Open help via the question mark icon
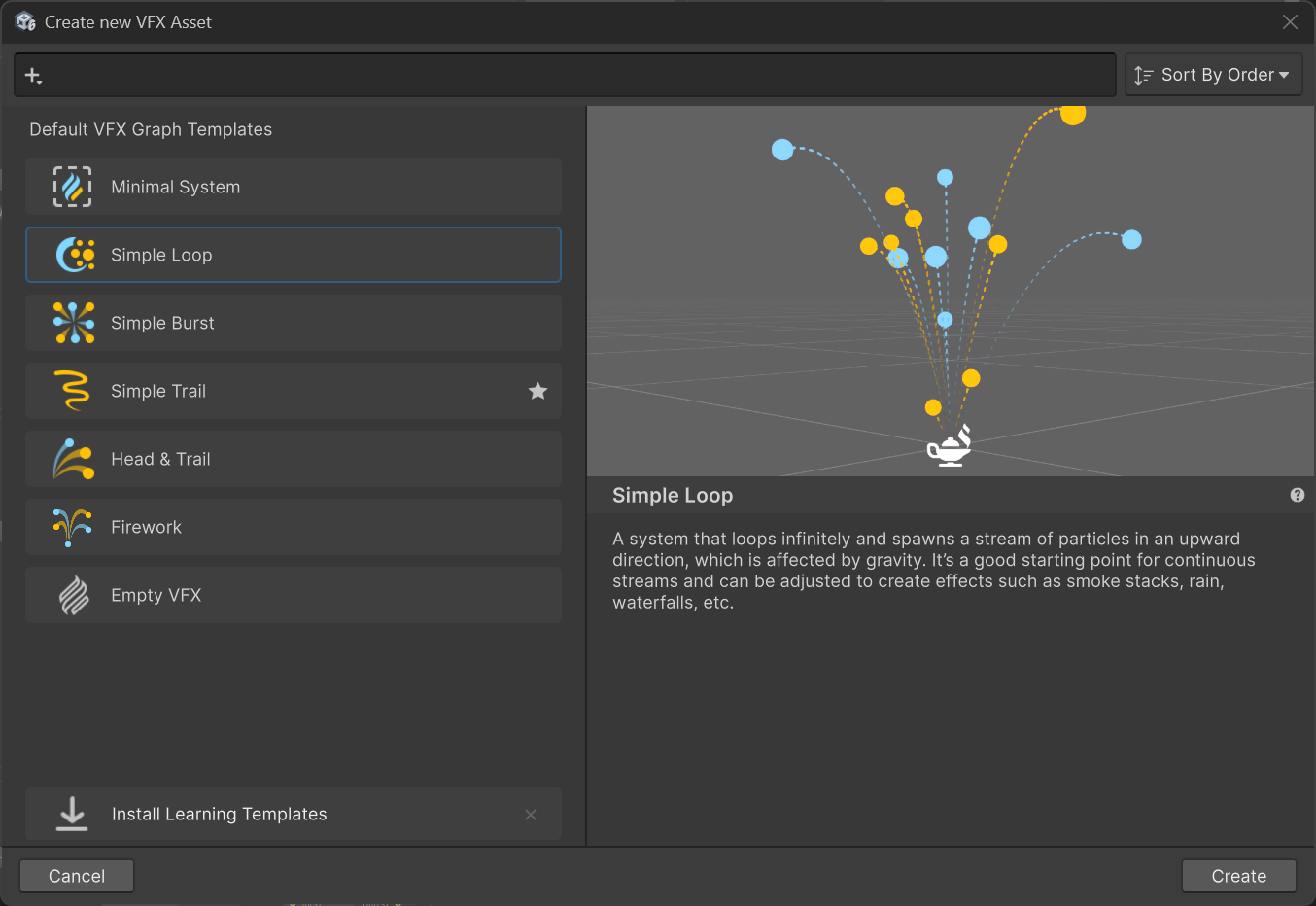 (x=1297, y=495)
